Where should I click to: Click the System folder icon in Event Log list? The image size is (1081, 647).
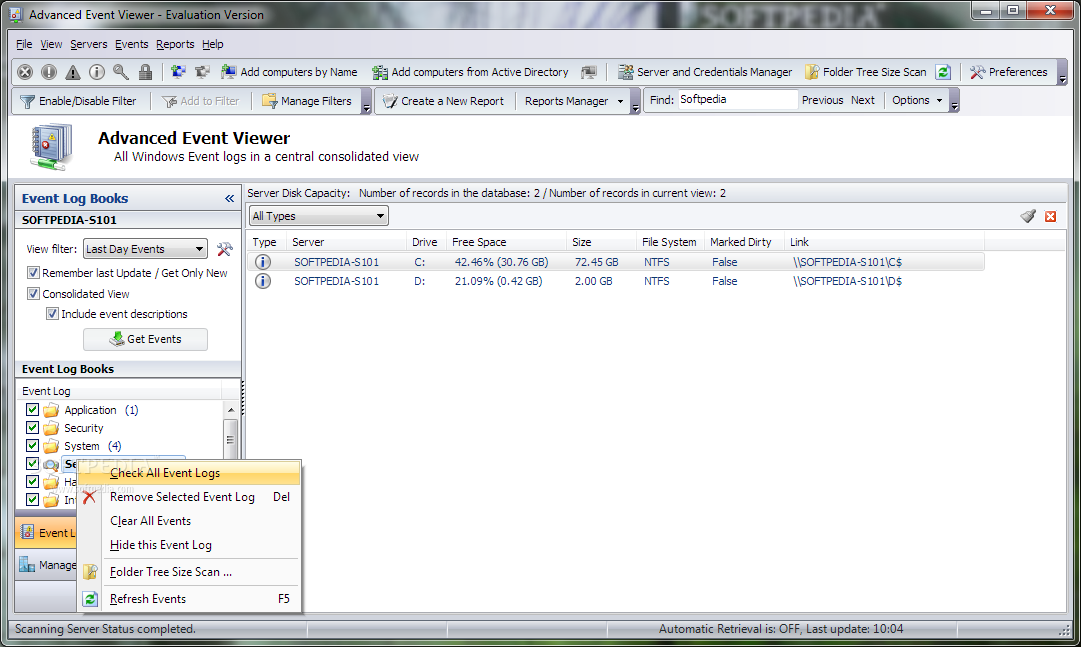pyautogui.click(x=51, y=446)
